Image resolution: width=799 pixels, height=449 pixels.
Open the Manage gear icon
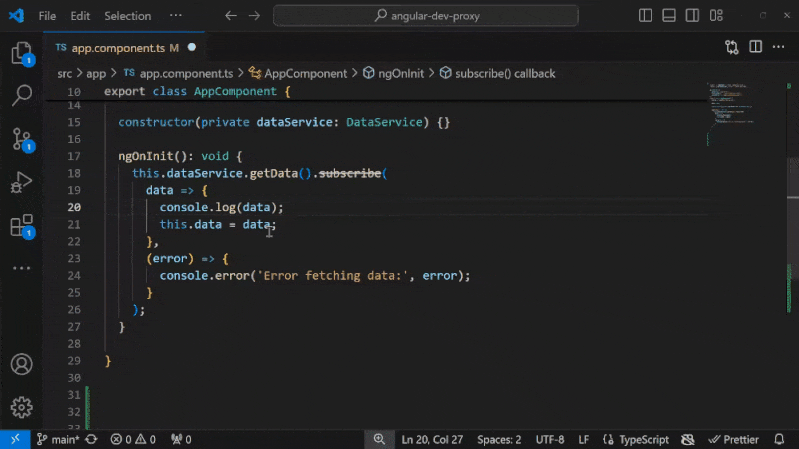tap(21, 407)
